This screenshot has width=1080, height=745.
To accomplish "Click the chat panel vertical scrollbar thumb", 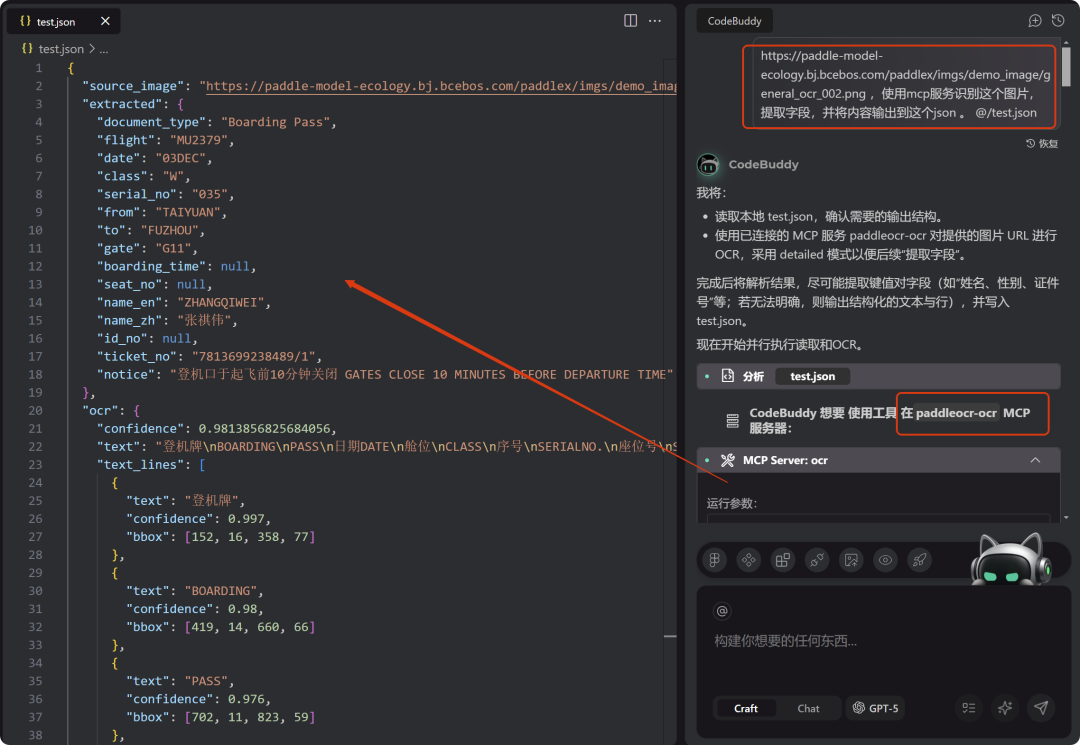I will point(1066,65).
